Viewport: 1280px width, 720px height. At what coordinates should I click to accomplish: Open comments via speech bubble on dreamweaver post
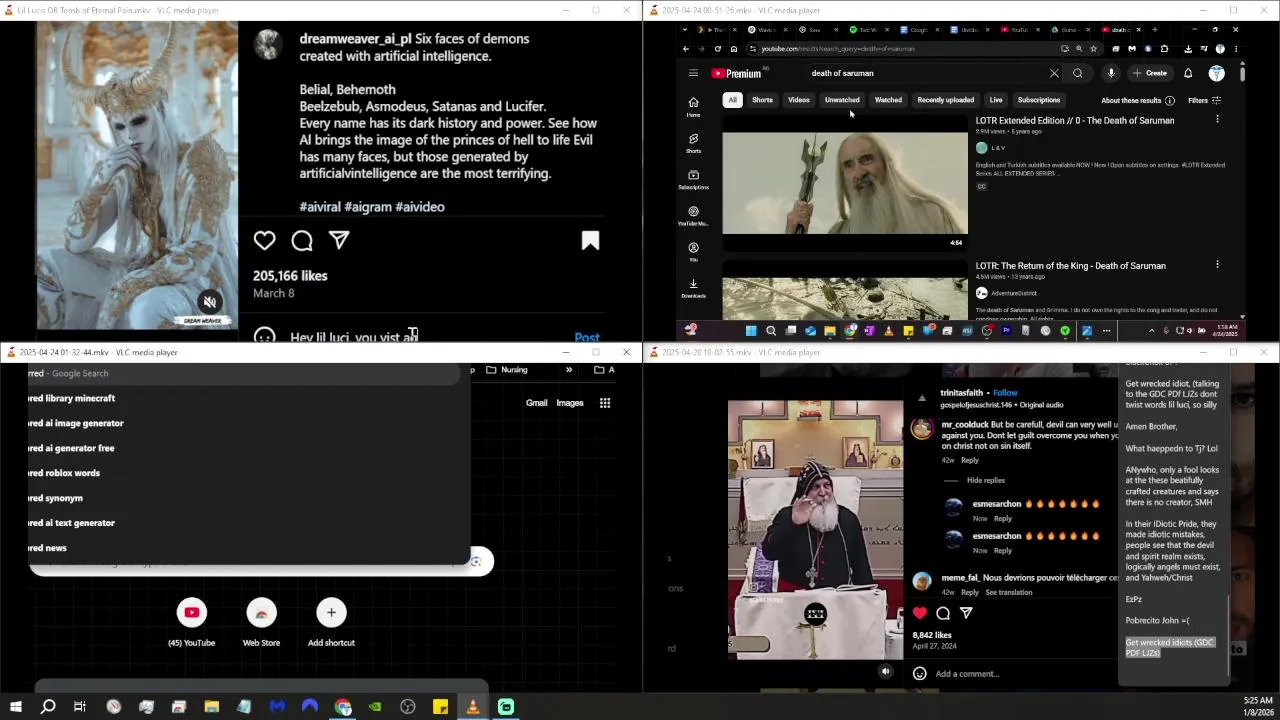click(x=302, y=241)
